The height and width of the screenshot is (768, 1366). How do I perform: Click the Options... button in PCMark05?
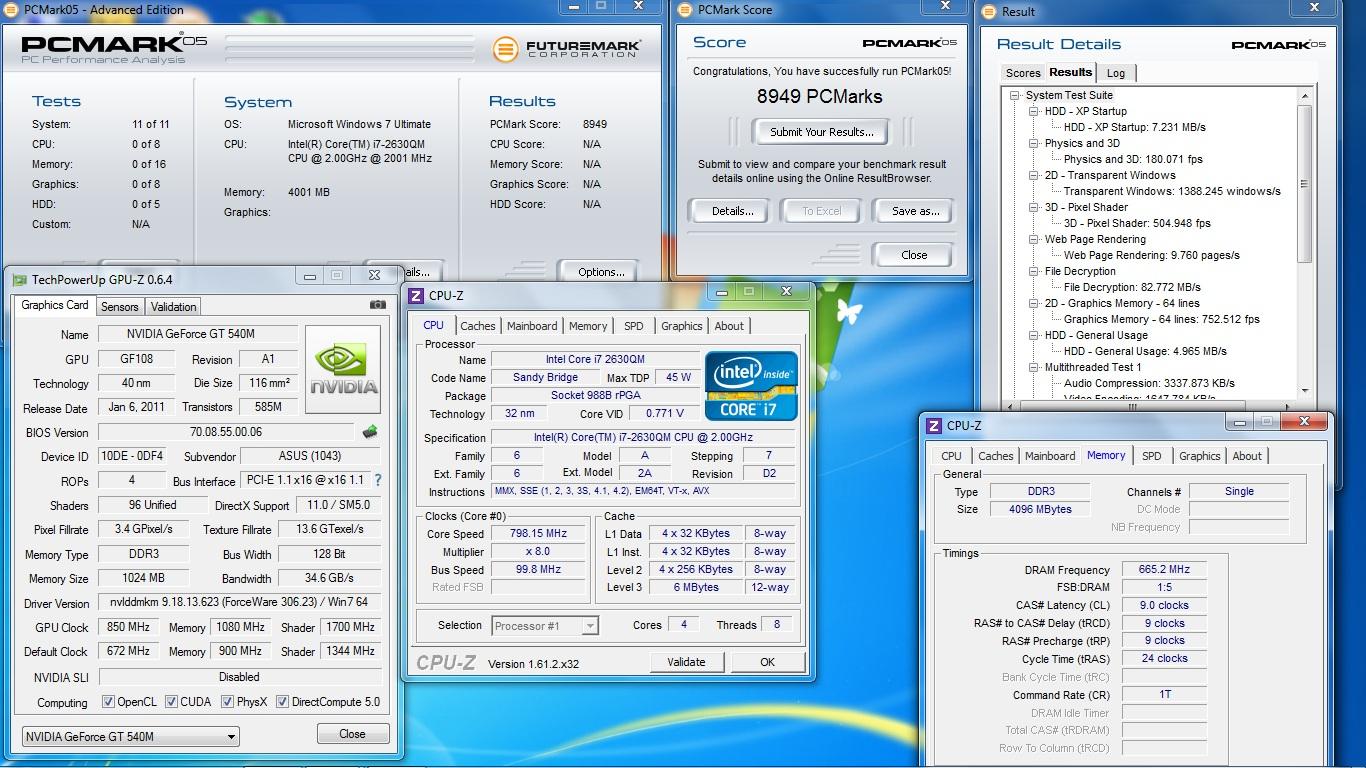point(601,272)
